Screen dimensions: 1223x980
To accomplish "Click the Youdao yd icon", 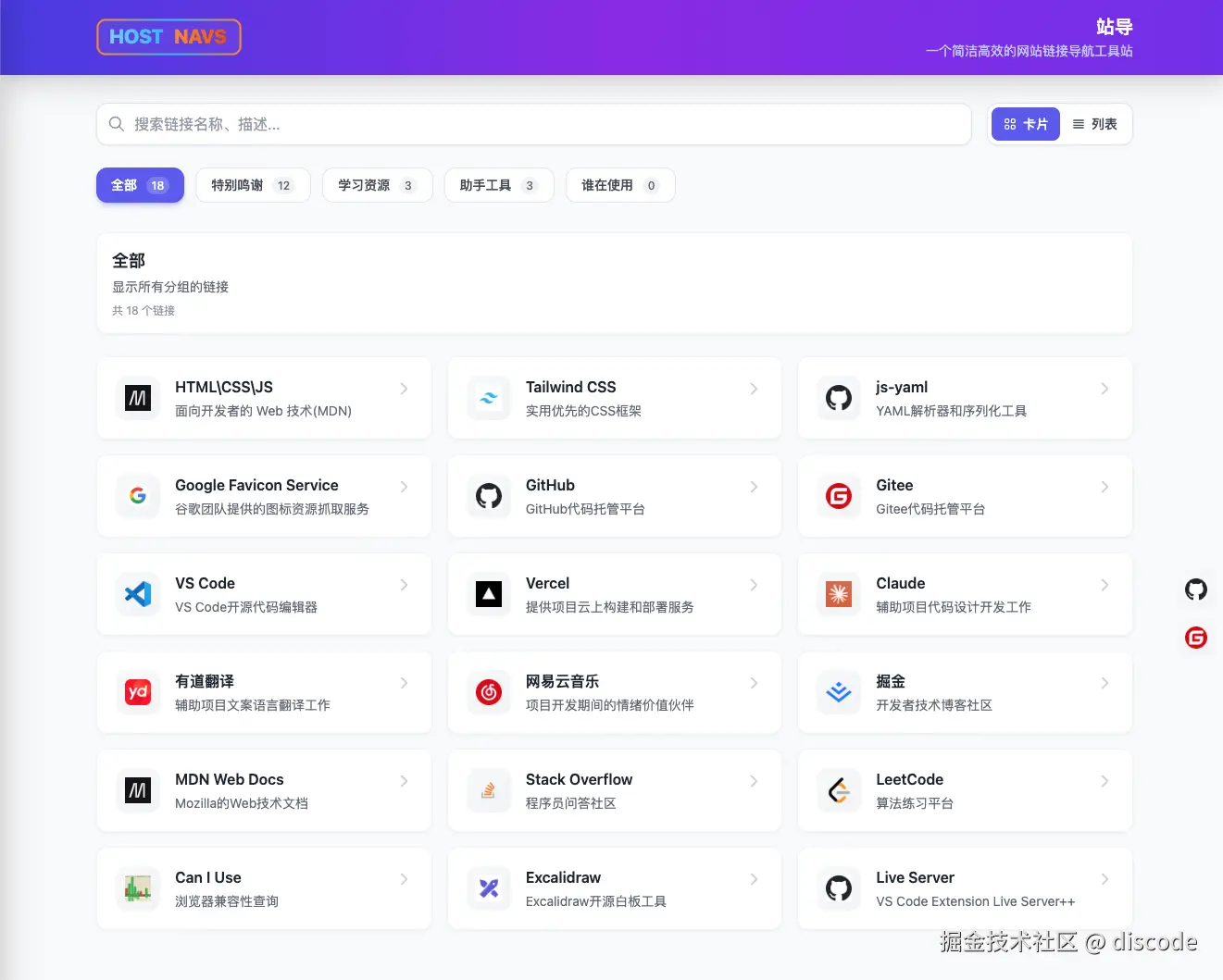I will pos(138,692).
